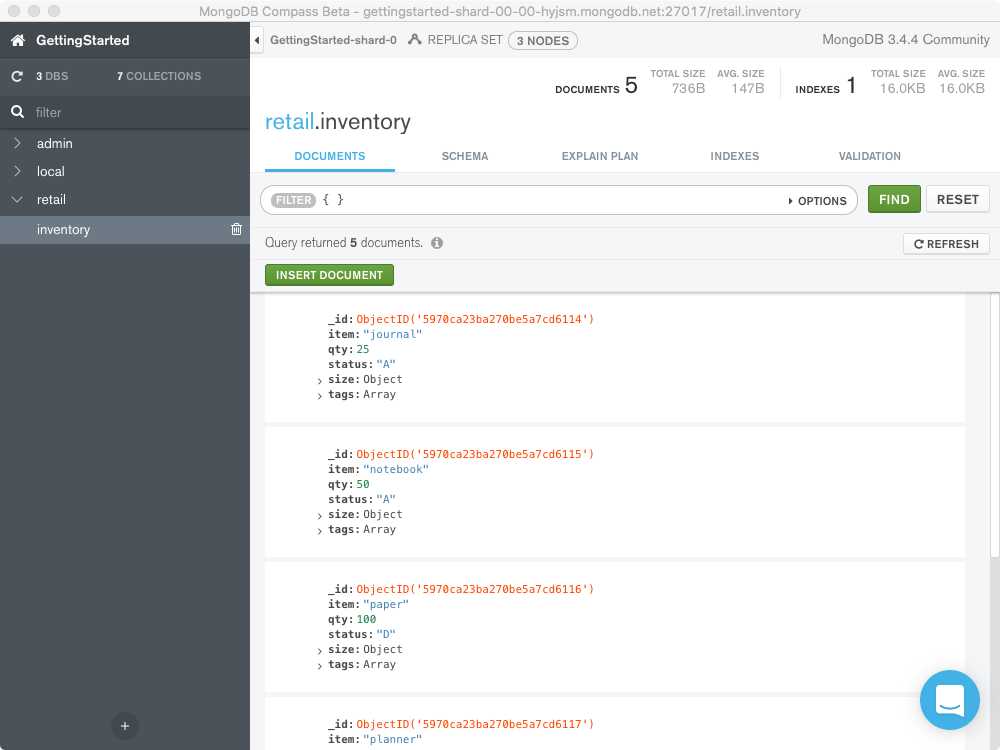Click the INSERT DOCUMENT button
This screenshot has height=750, width=1000.
click(329, 274)
